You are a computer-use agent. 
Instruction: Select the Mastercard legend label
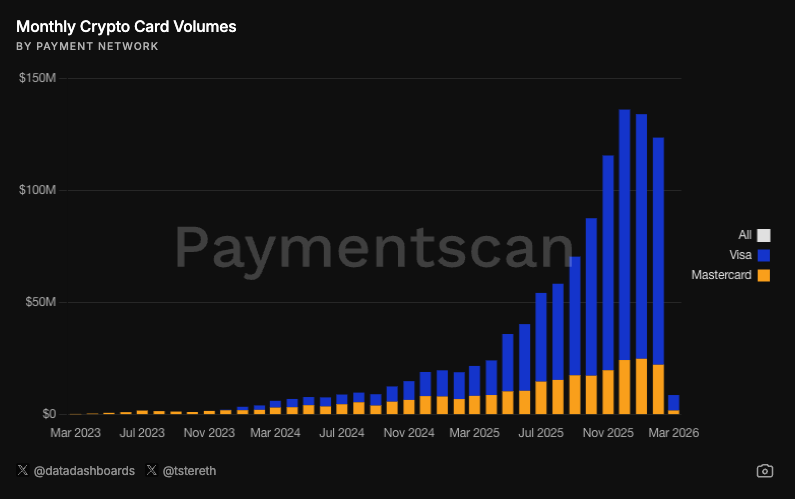[x=721, y=275]
